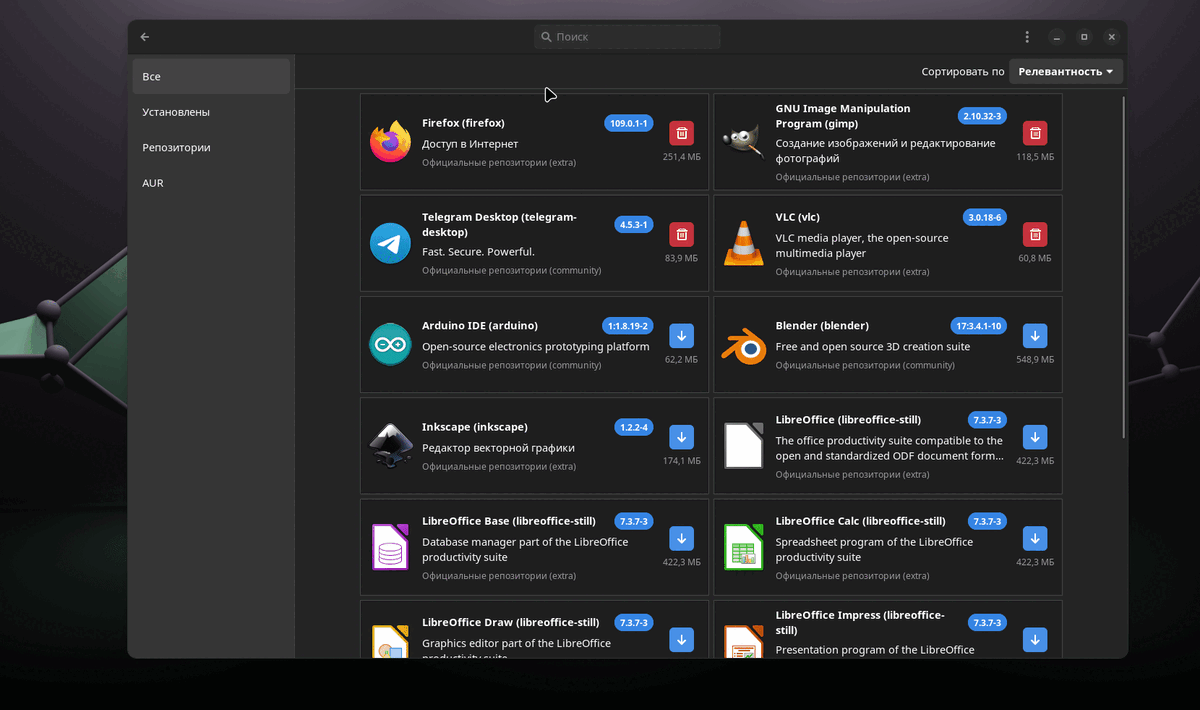Click Inkscape version badge 1.2.2-4

click(634, 427)
